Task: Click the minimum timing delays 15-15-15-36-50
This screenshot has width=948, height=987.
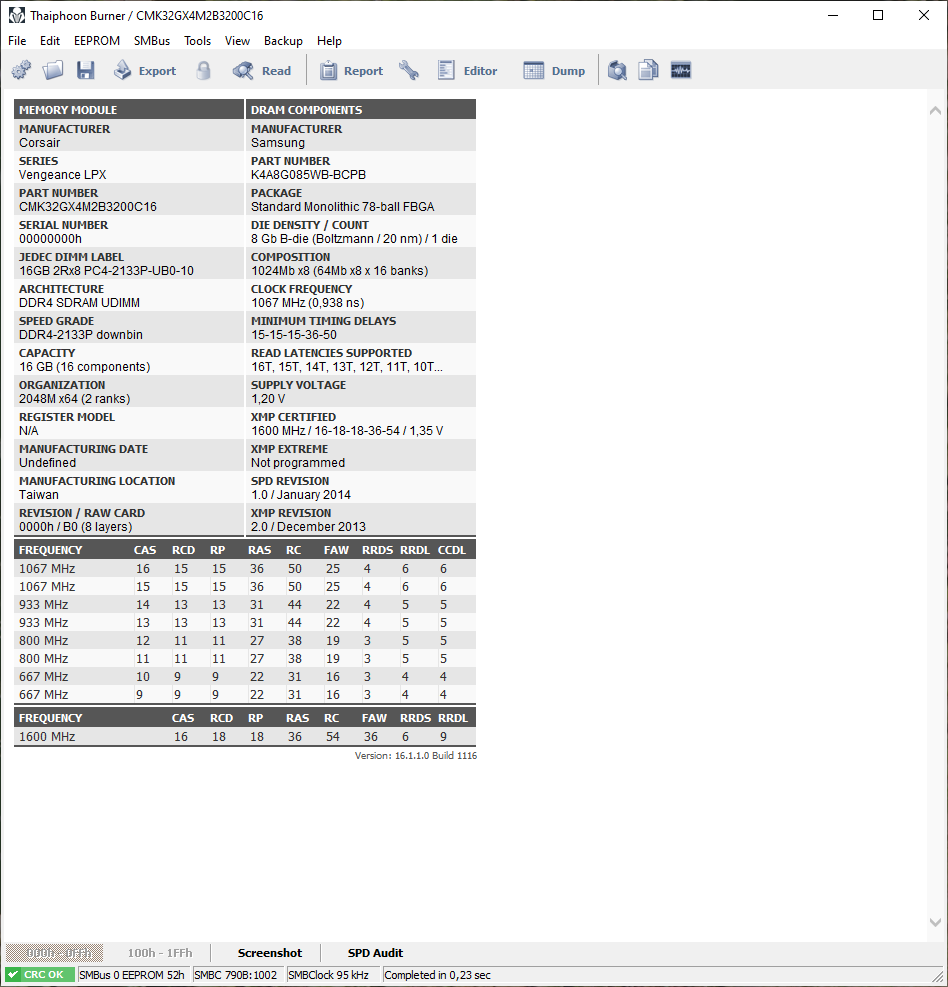Action: click(x=294, y=335)
